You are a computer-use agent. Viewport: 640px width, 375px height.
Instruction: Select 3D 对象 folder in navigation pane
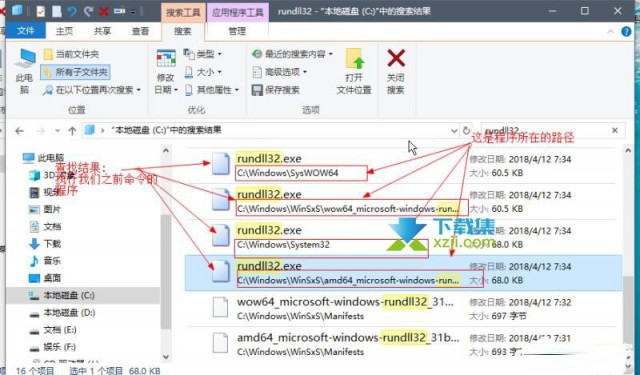52,175
